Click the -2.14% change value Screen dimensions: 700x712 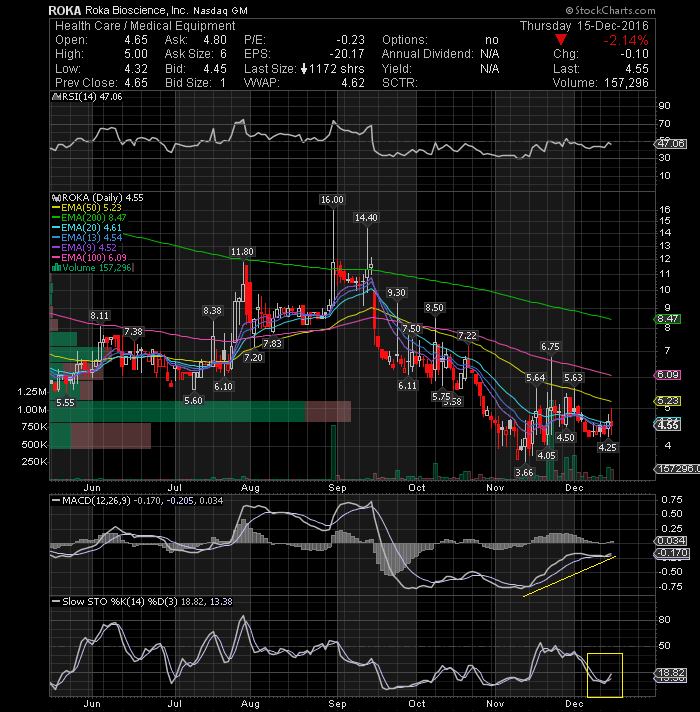(626, 40)
